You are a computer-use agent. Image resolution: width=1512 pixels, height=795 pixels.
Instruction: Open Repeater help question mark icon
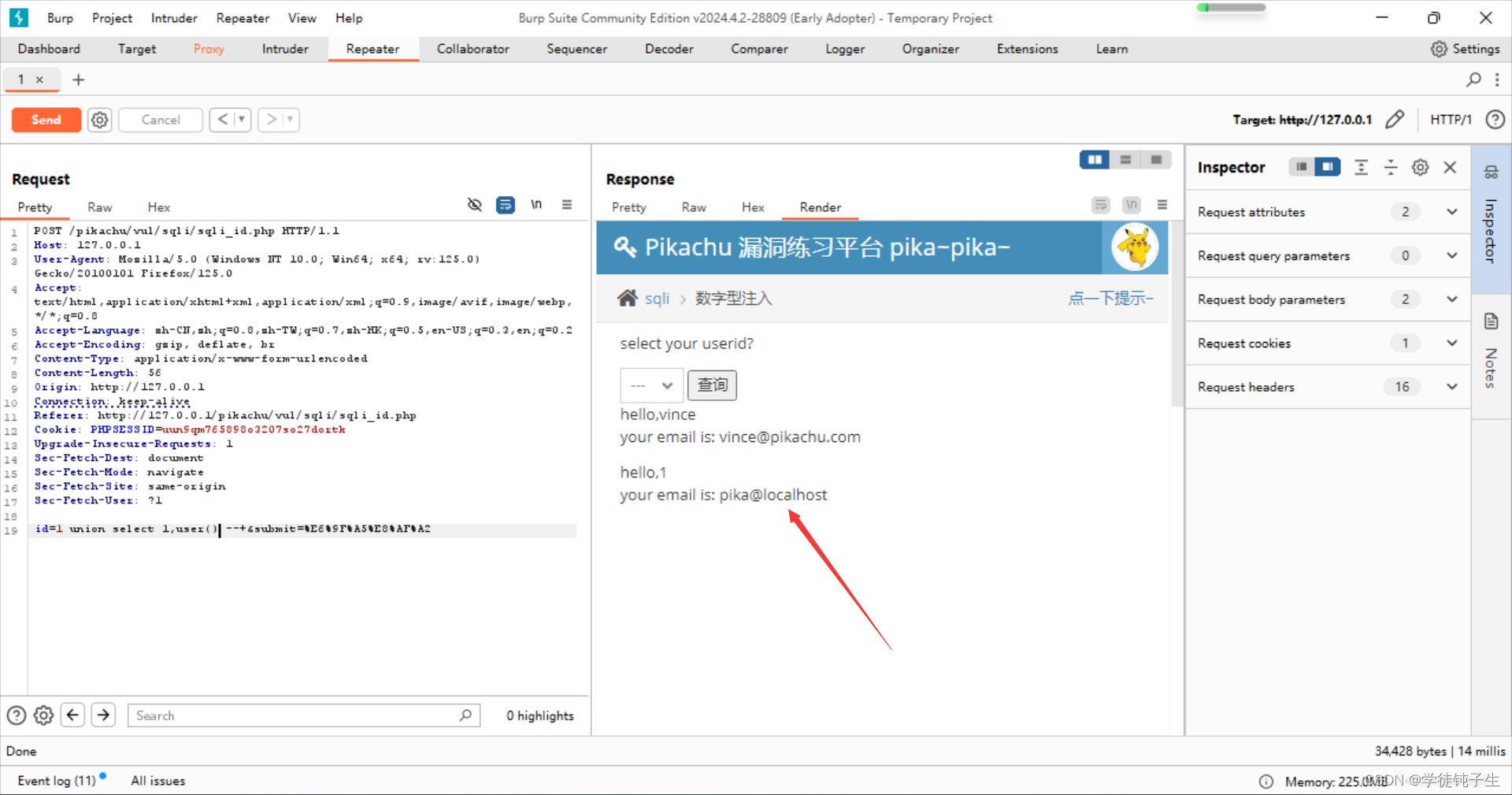1495,120
